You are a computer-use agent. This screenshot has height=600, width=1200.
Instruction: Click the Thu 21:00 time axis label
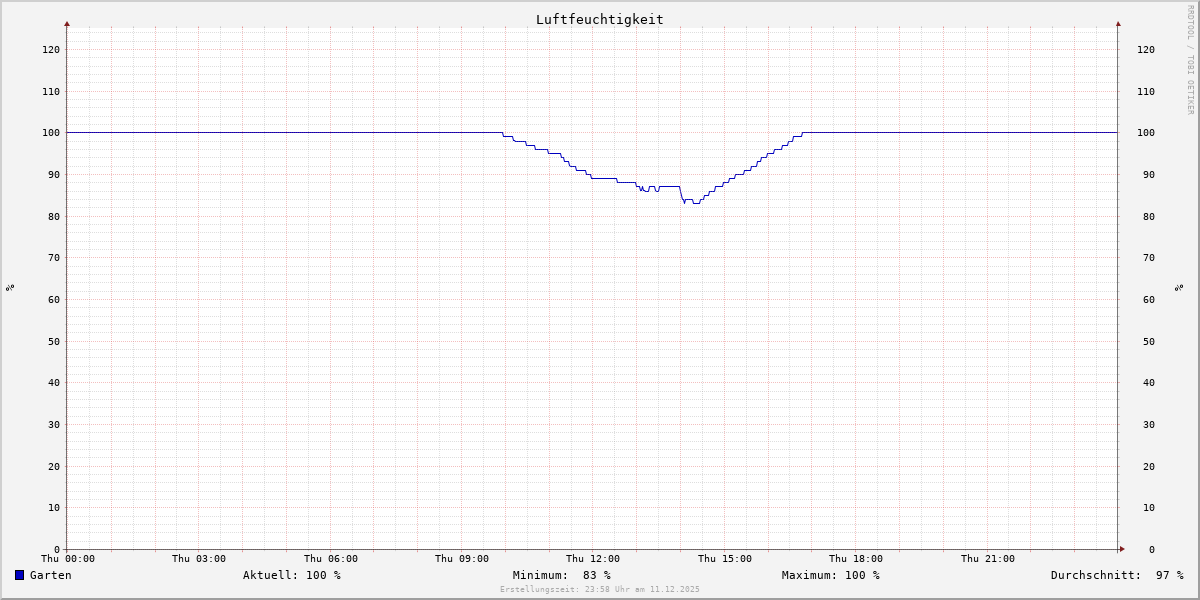[987, 559]
